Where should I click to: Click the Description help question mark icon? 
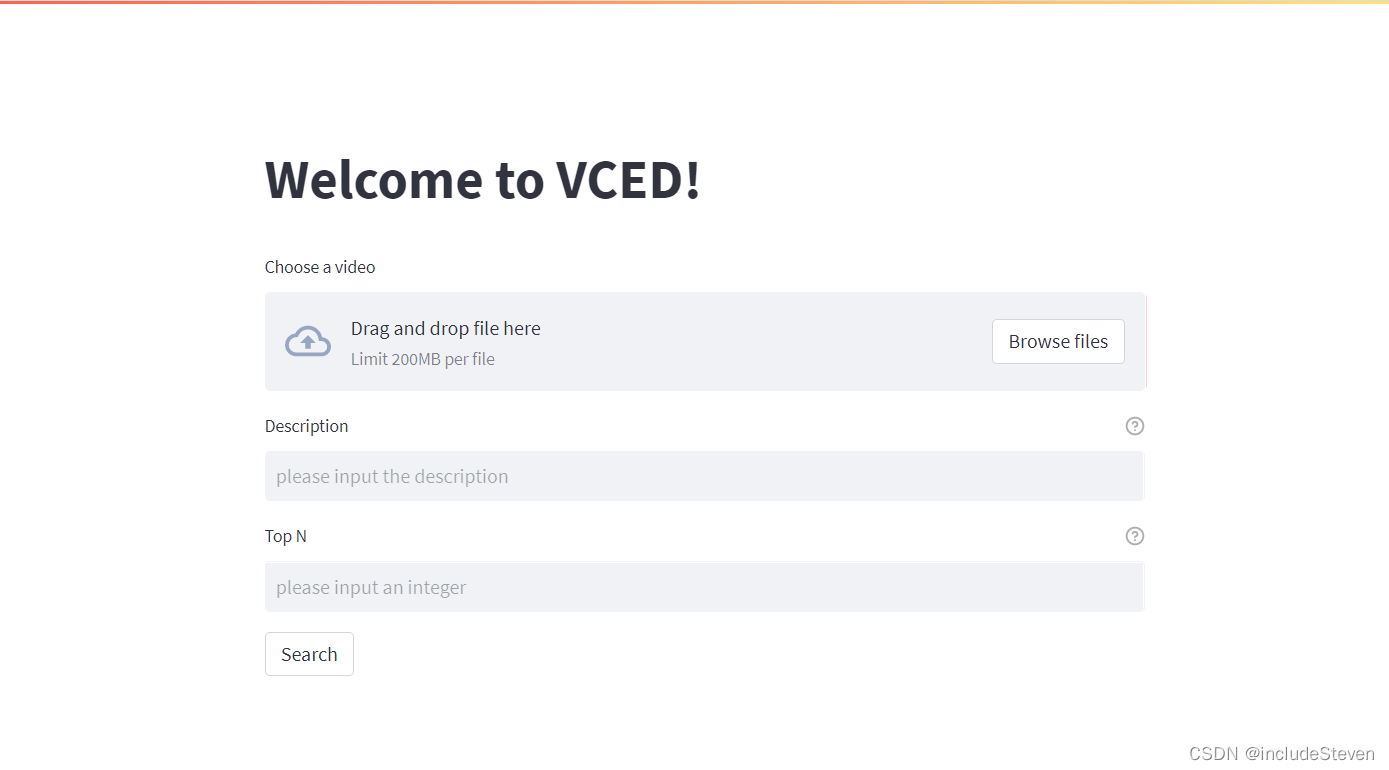tap(1134, 426)
